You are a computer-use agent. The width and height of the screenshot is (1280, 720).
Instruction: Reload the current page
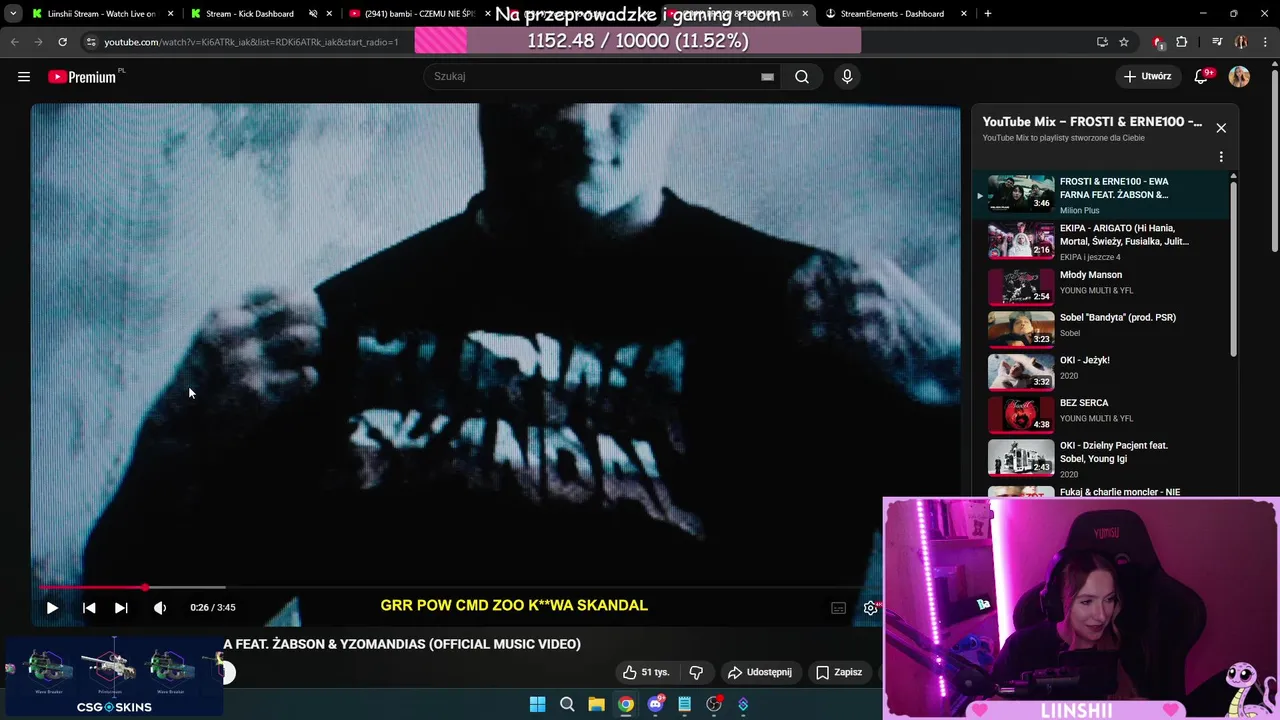[x=62, y=42]
